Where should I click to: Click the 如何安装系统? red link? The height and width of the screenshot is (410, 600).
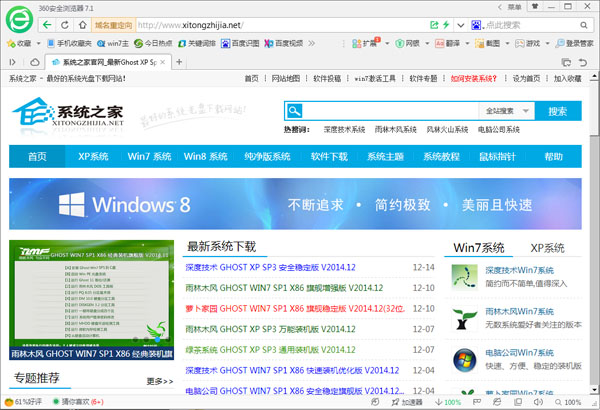(x=473, y=78)
